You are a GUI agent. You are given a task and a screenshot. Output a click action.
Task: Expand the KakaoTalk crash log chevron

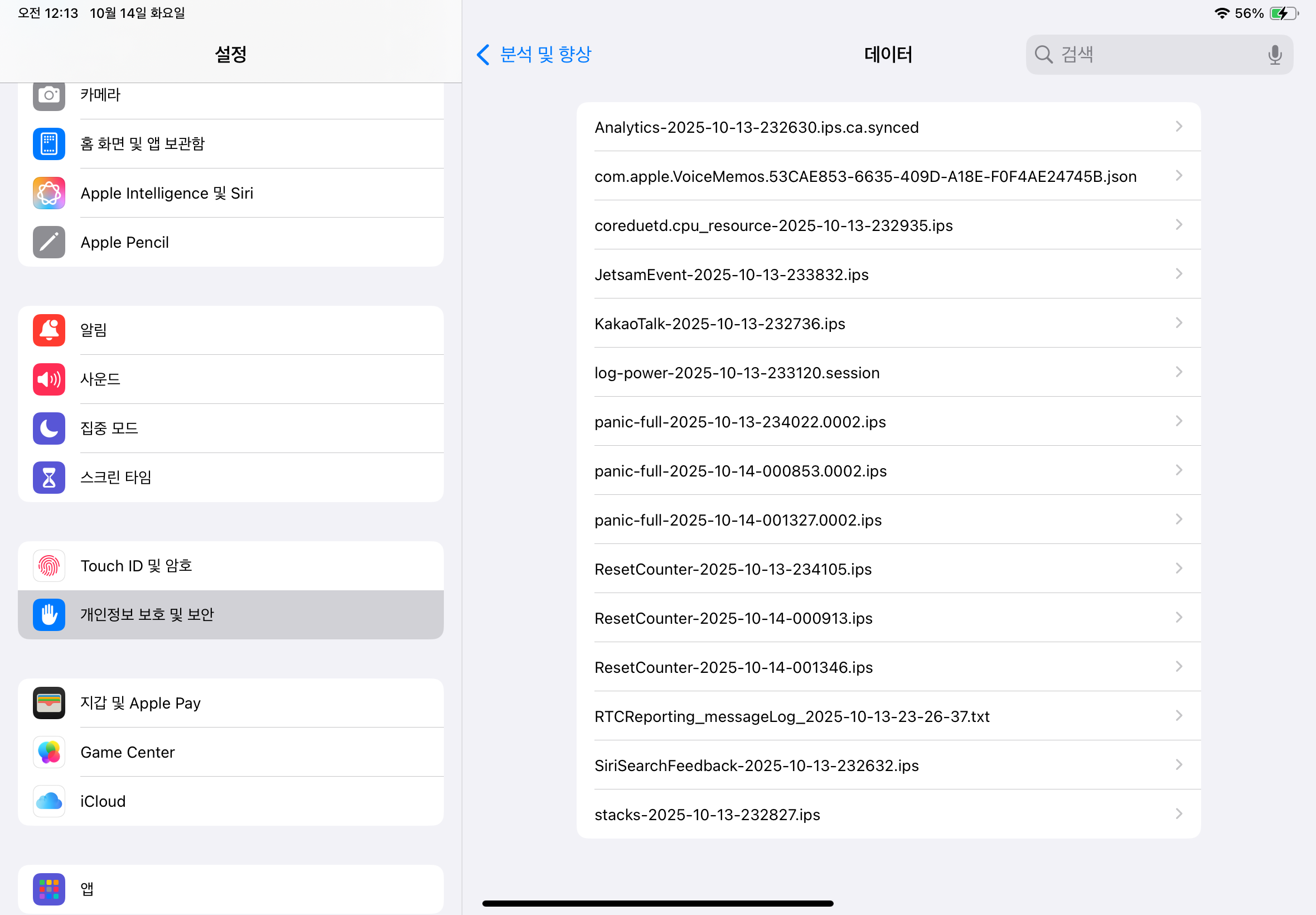click(1178, 324)
